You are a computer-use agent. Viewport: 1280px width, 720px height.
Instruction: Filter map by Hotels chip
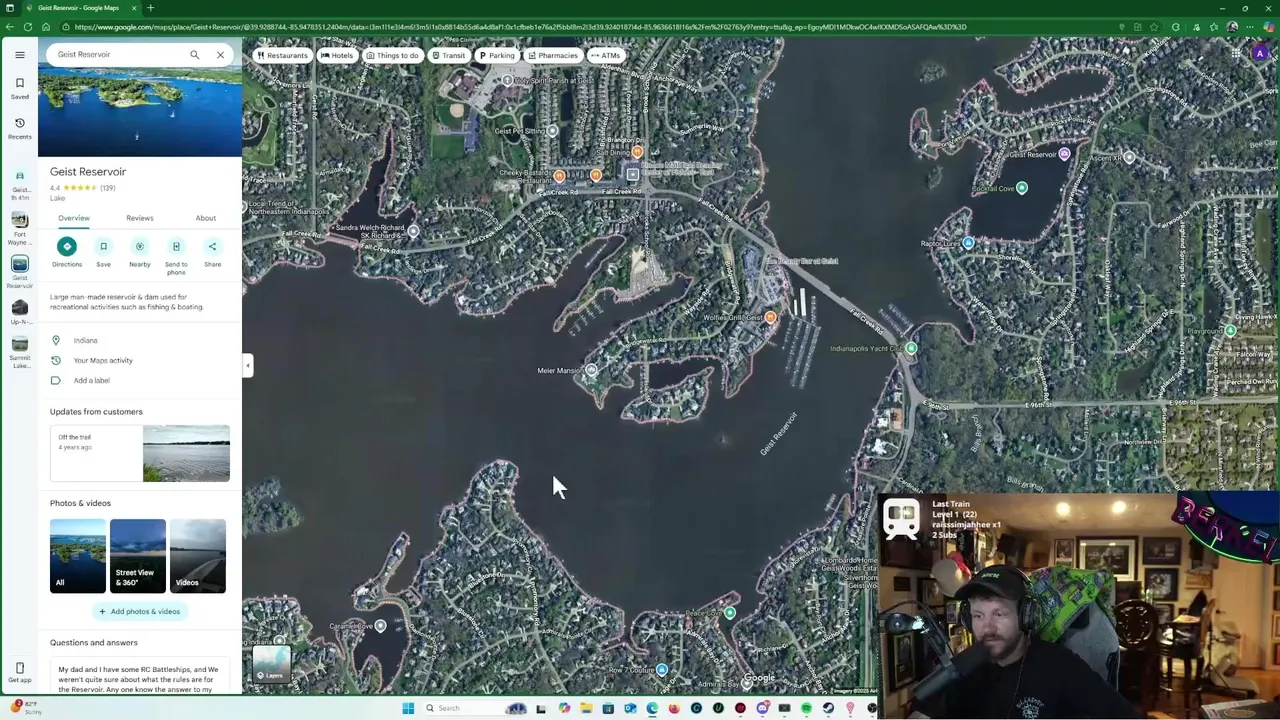tap(337, 55)
